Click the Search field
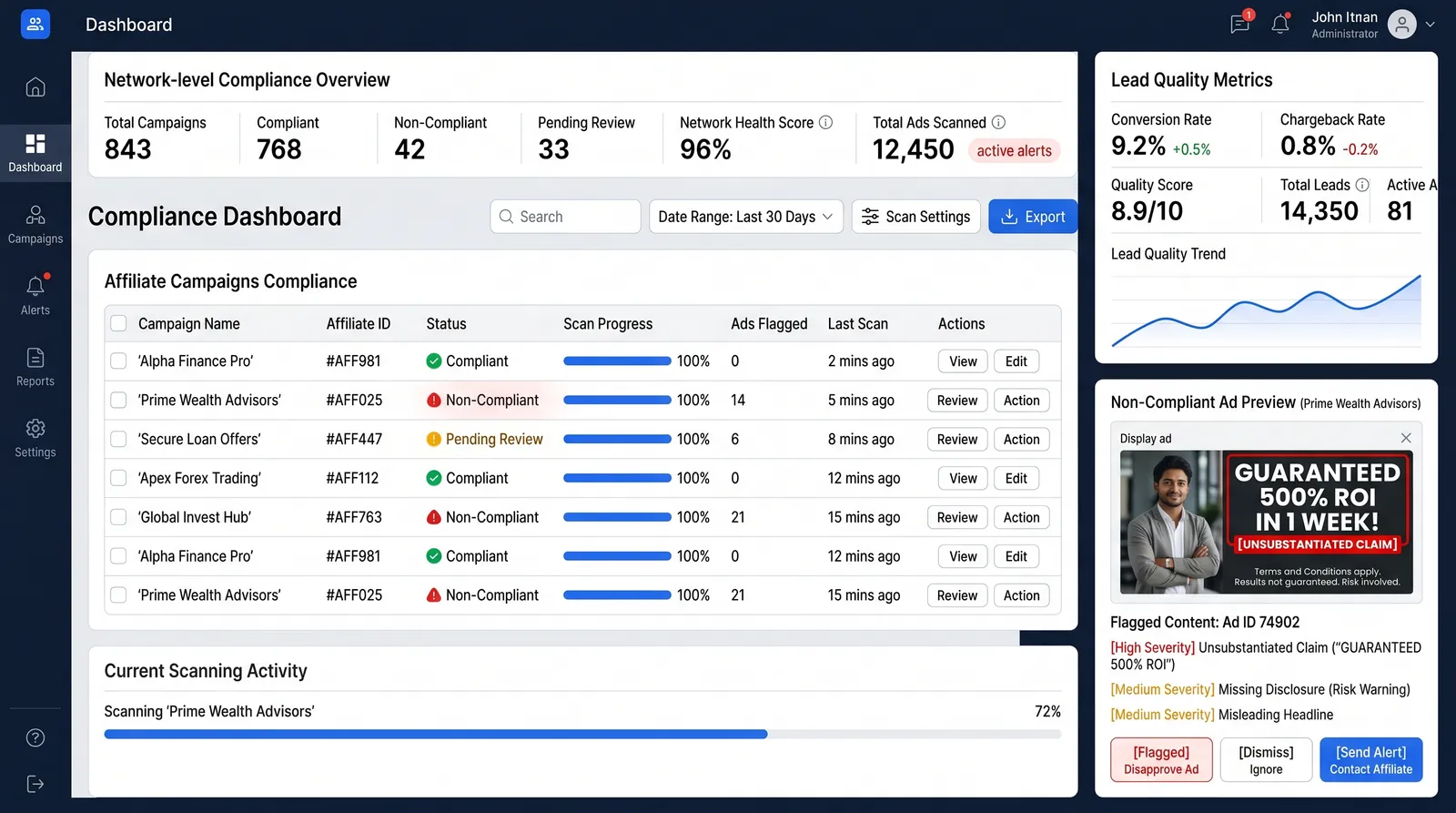 (x=565, y=217)
